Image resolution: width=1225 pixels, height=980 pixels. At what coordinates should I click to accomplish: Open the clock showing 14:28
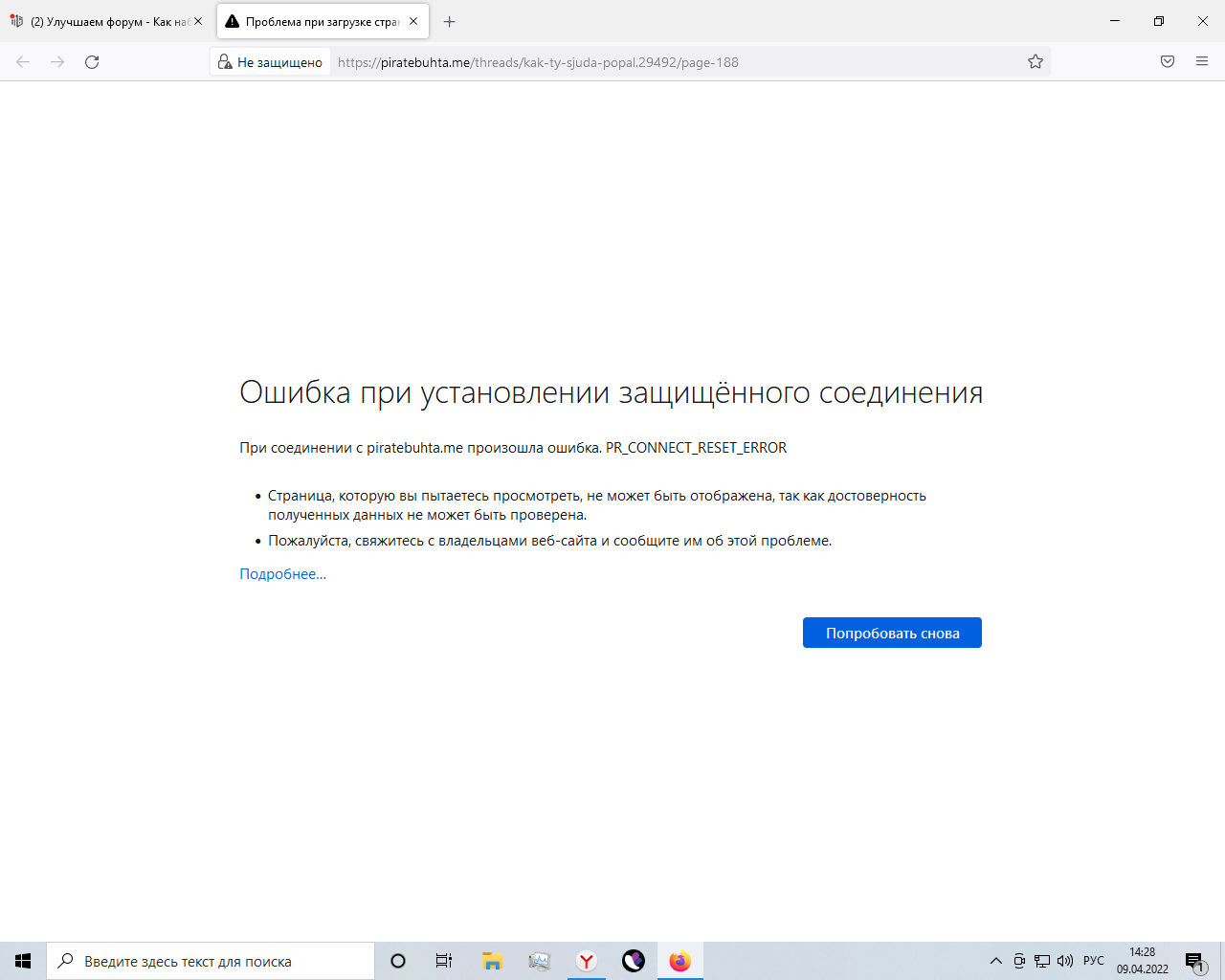pos(1143,961)
